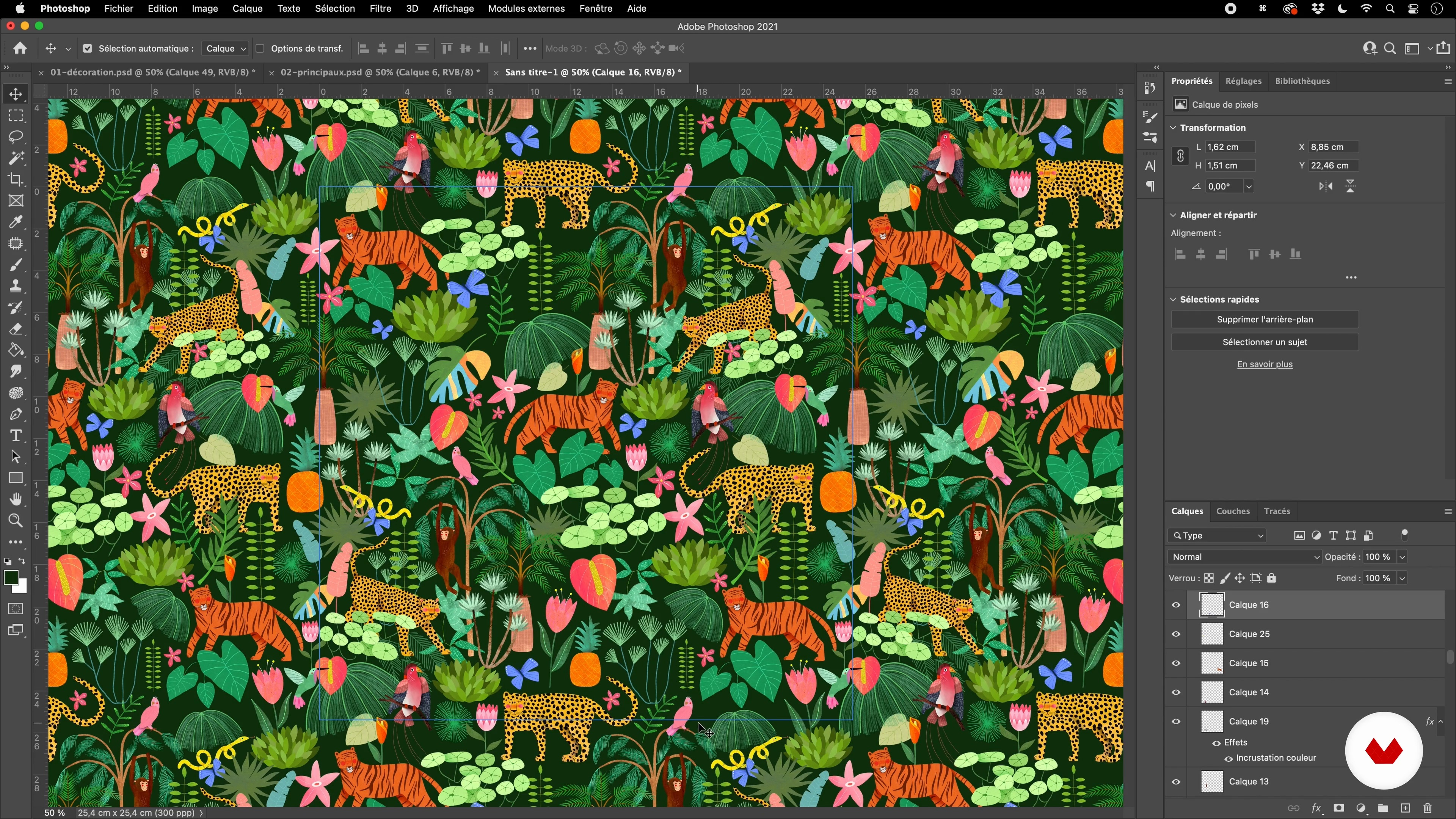The height and width of the screenshot is (819, 1456).
Task: Select the Brush tool
Action: [x=16, y=265]
